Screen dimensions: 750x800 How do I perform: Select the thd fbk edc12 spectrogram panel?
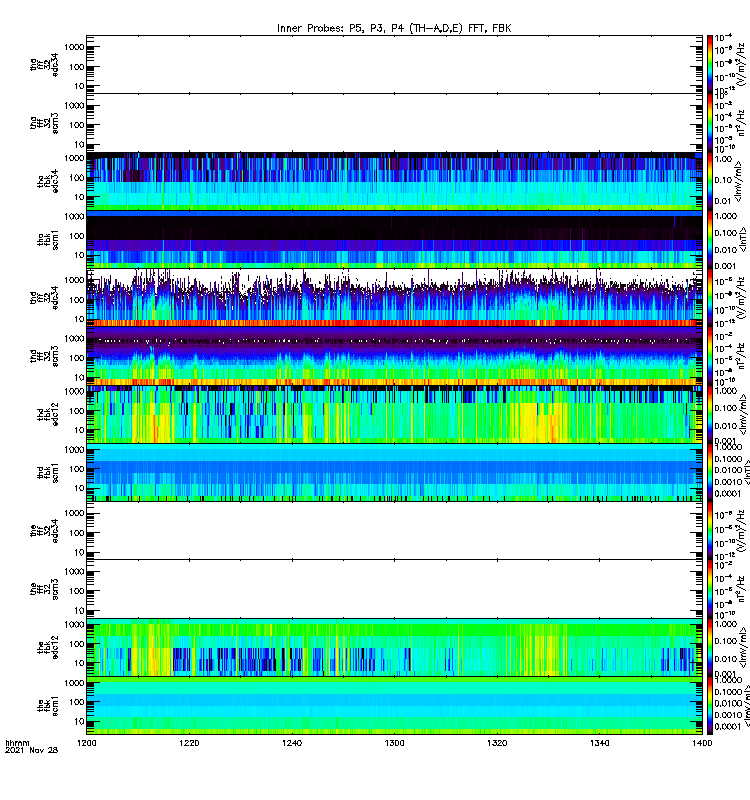tap(394, 414)
